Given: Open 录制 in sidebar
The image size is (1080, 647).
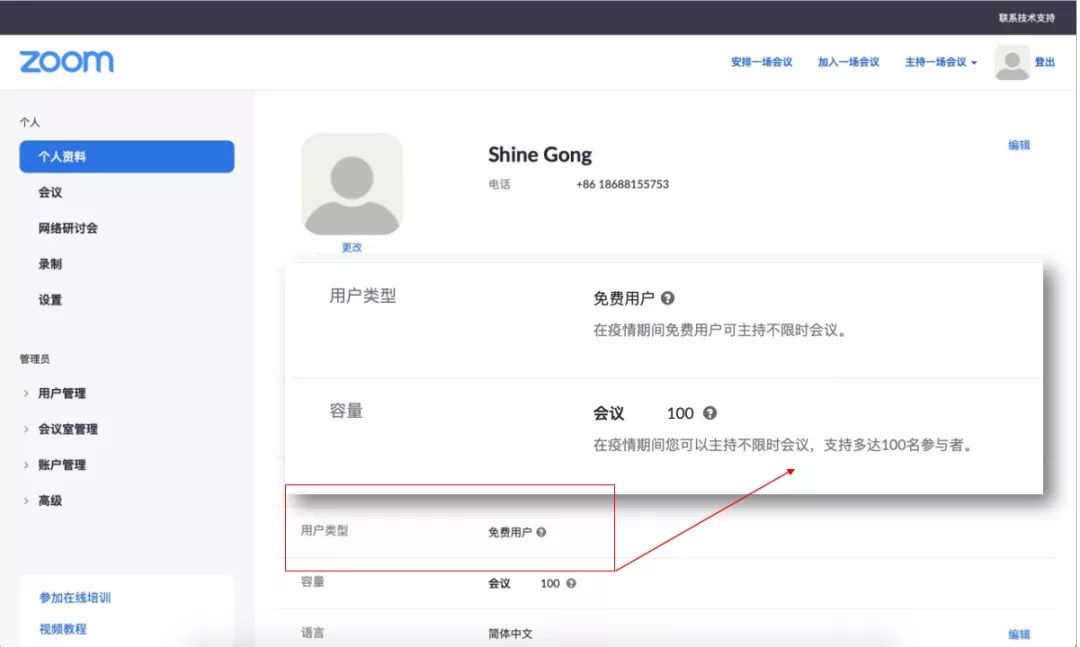Looking at the screenshot, I should (50, 264).
